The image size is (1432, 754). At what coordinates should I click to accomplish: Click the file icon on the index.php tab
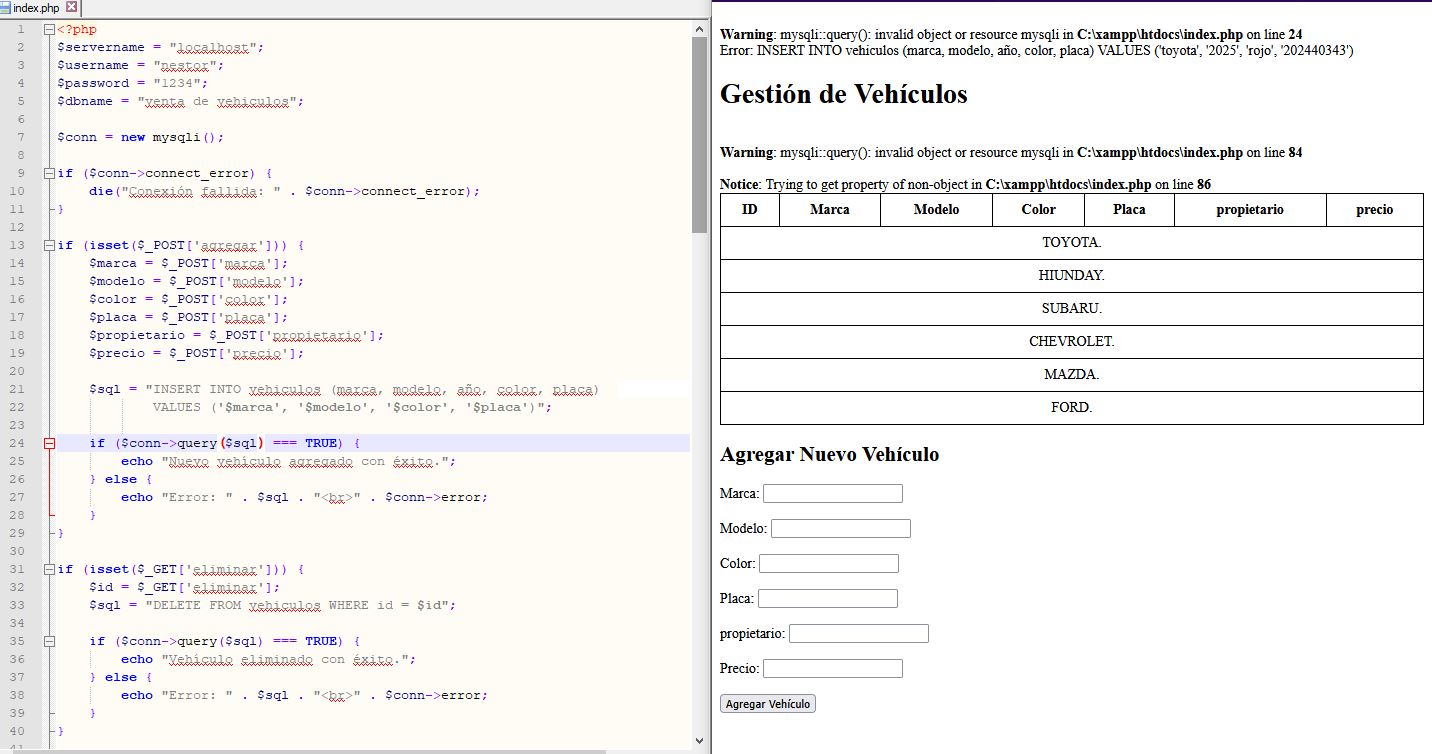tap(6, 8)
